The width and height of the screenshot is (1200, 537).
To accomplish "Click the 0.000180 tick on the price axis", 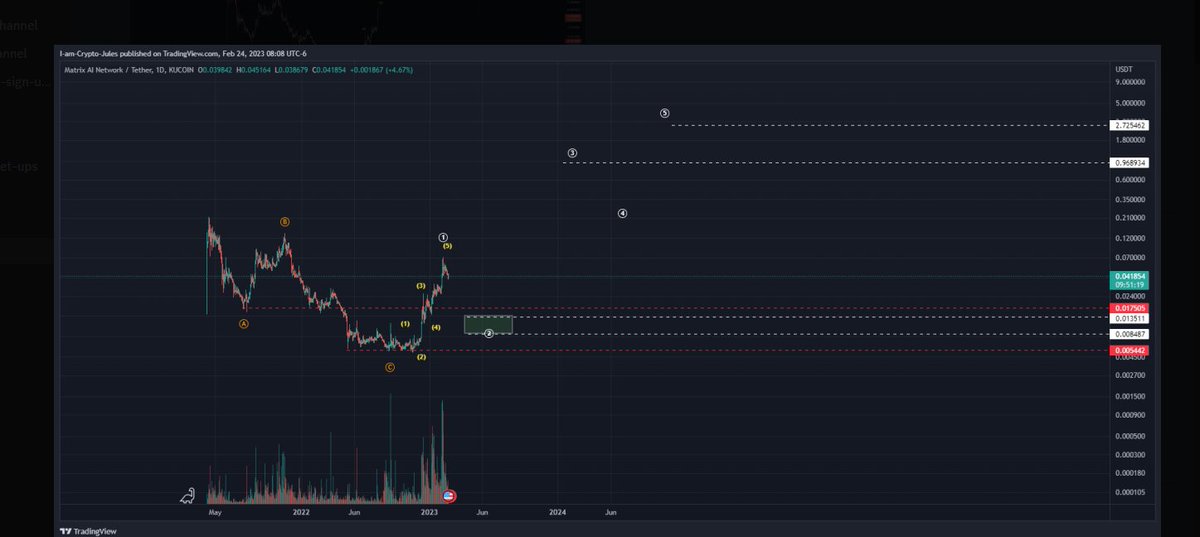I will (x=1131, y=472).
